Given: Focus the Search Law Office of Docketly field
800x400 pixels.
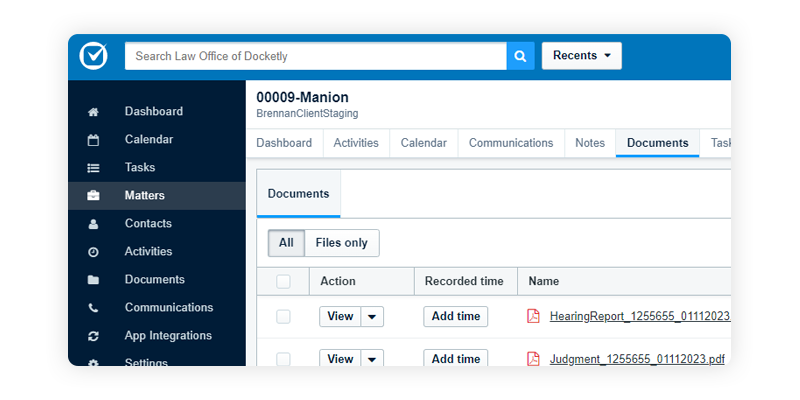Looking at the screenshot, I should 316,56.
